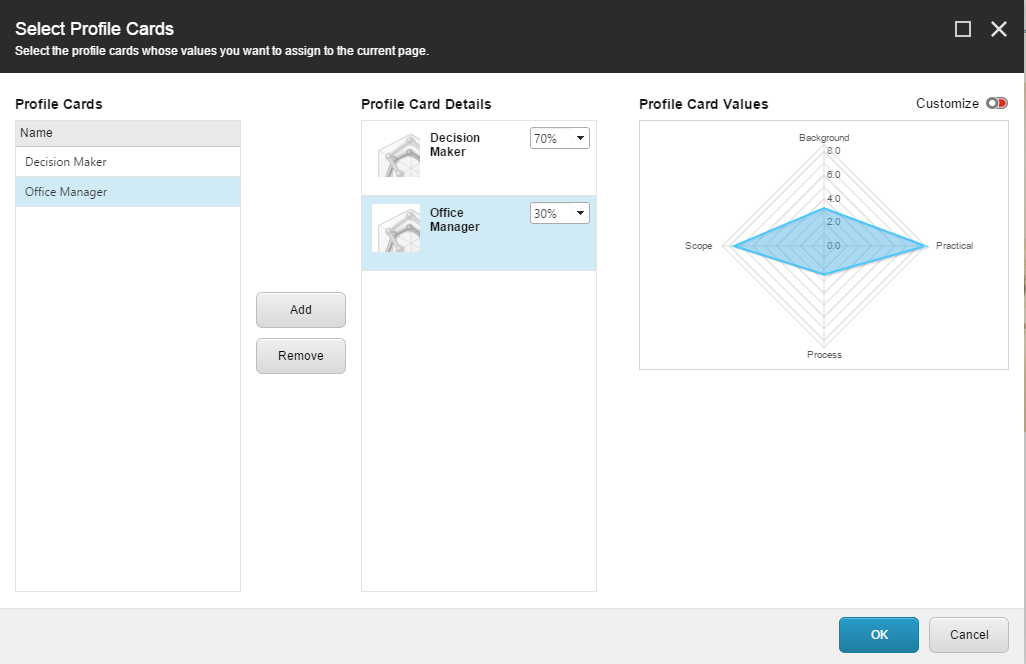The width and height of the screenshot is (1026, 664).
Task: Dismiss the dialog with Cancel
Action: [x=968, y=634]
